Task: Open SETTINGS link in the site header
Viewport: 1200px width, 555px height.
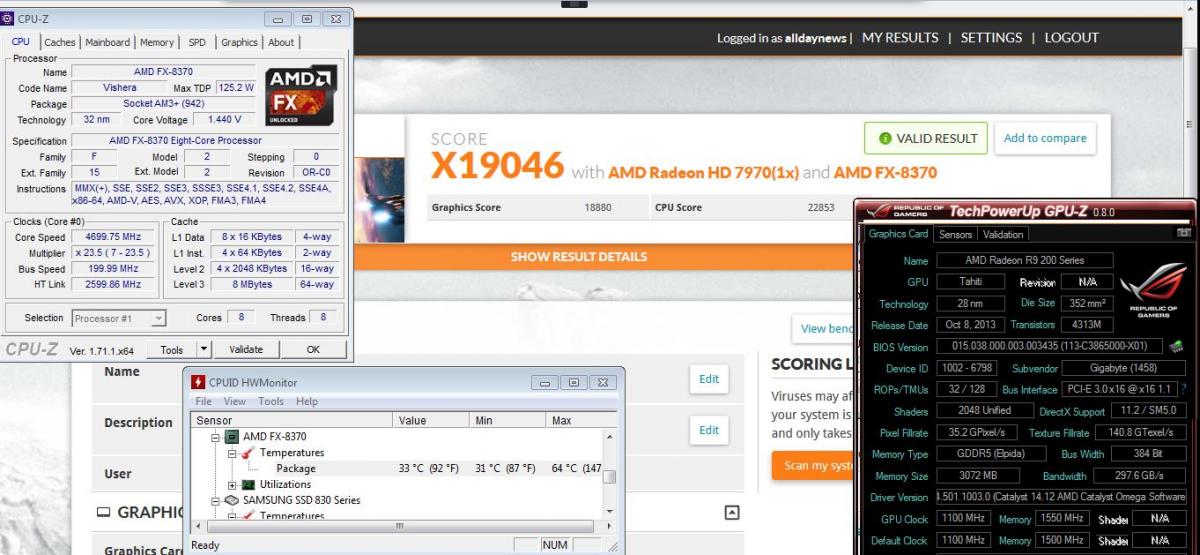Action: click(991, 37)
